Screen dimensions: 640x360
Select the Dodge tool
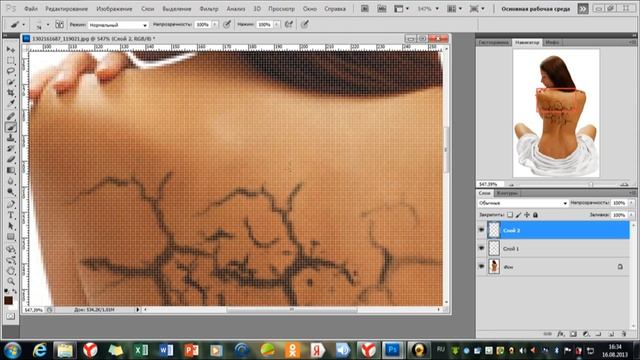pyautogui.click(x=11, y=192)
